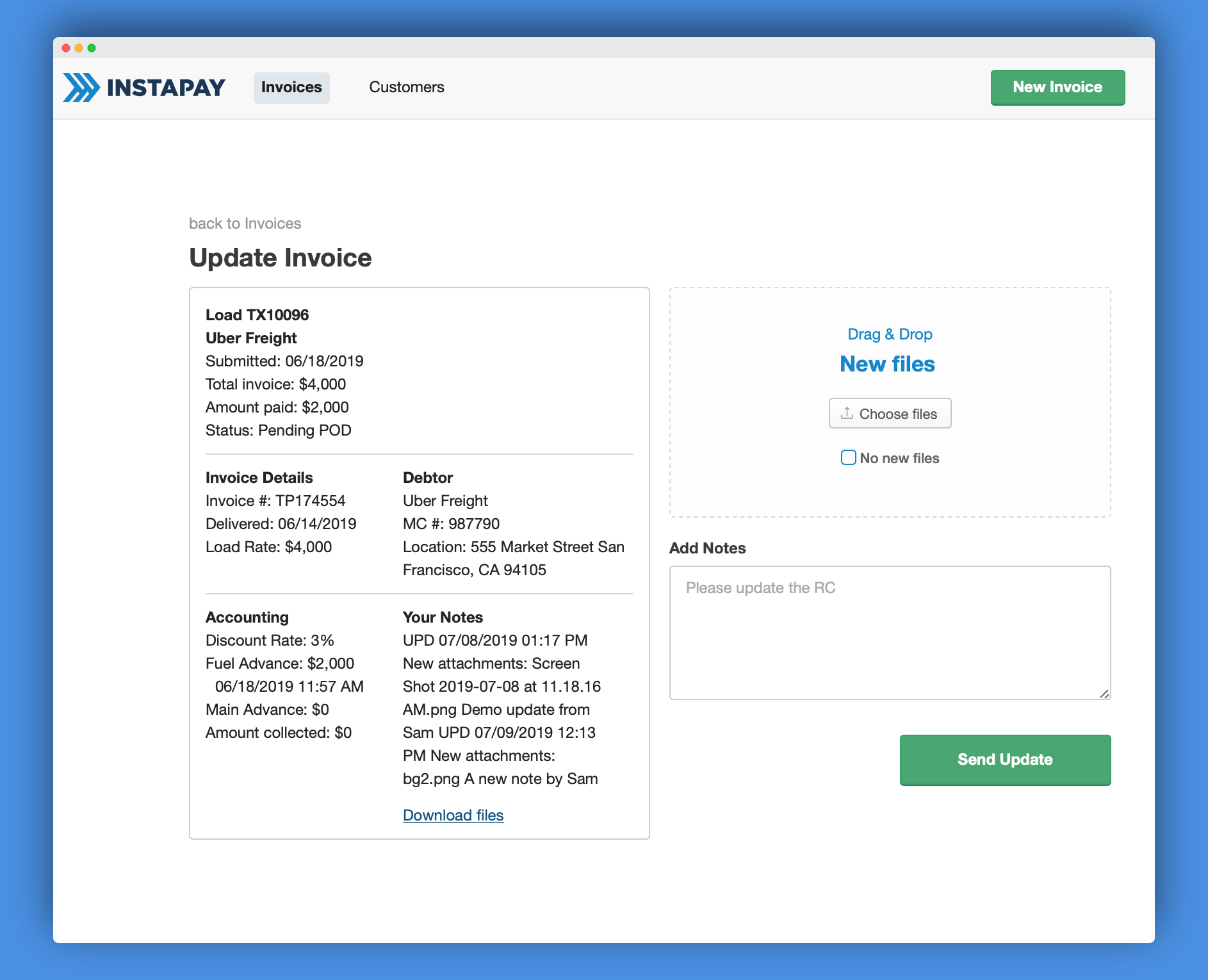
Task: Follow the back to Invoices link
Action: click(x=245, y=224)
